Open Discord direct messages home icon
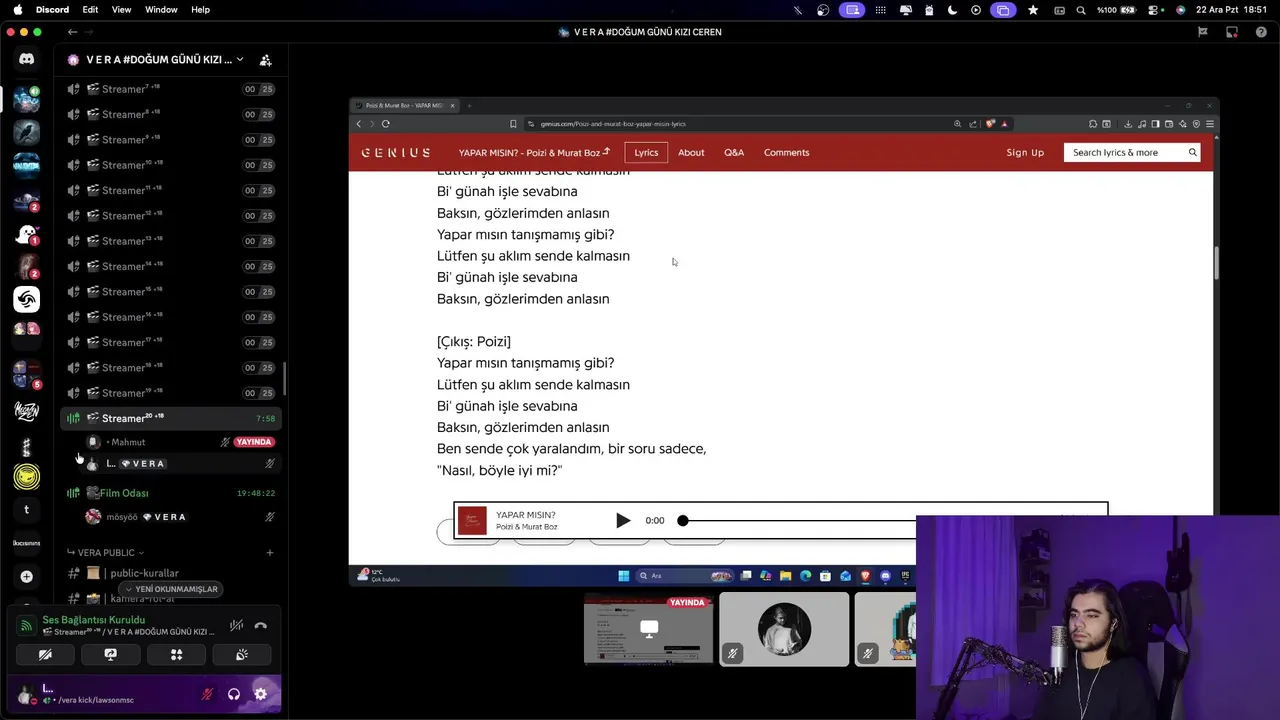The width and height of the screenshot is (1280, 720). (27, 59)
